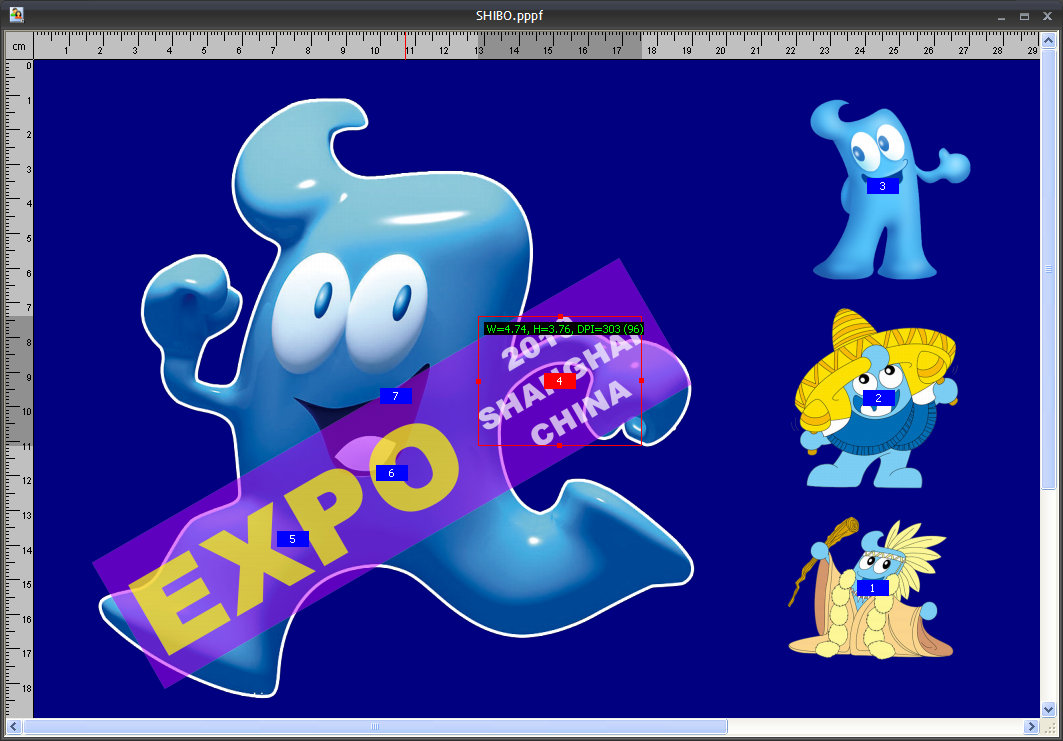Image resolution: width=1063 pixels, height=741 pixels.
Task: Click the feathered headdress mascot image
Action: click(x=871, y=588)
